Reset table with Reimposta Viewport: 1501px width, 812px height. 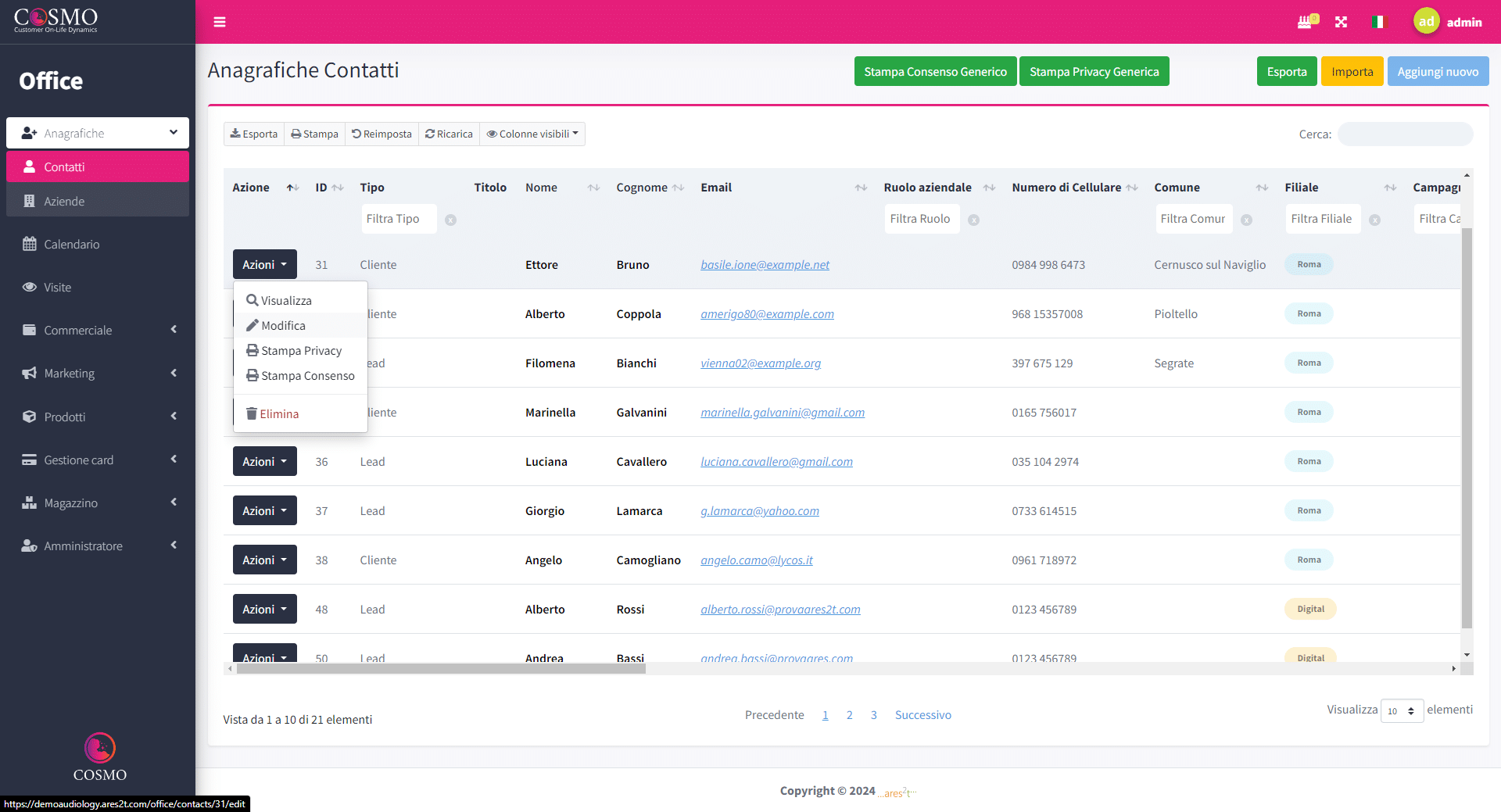[x=382, y=134]
